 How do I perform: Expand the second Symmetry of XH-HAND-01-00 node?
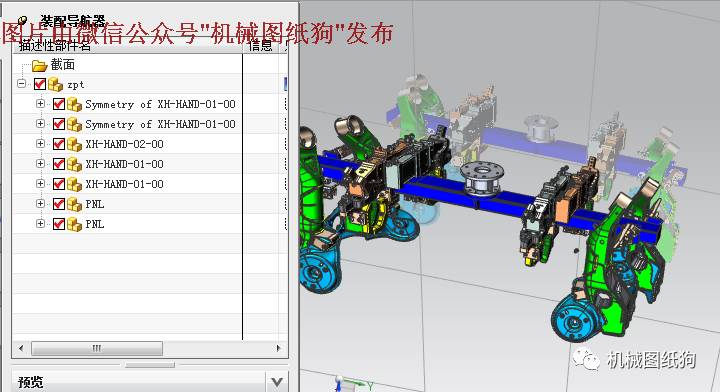pyautogui.click(x=40, y=124)
